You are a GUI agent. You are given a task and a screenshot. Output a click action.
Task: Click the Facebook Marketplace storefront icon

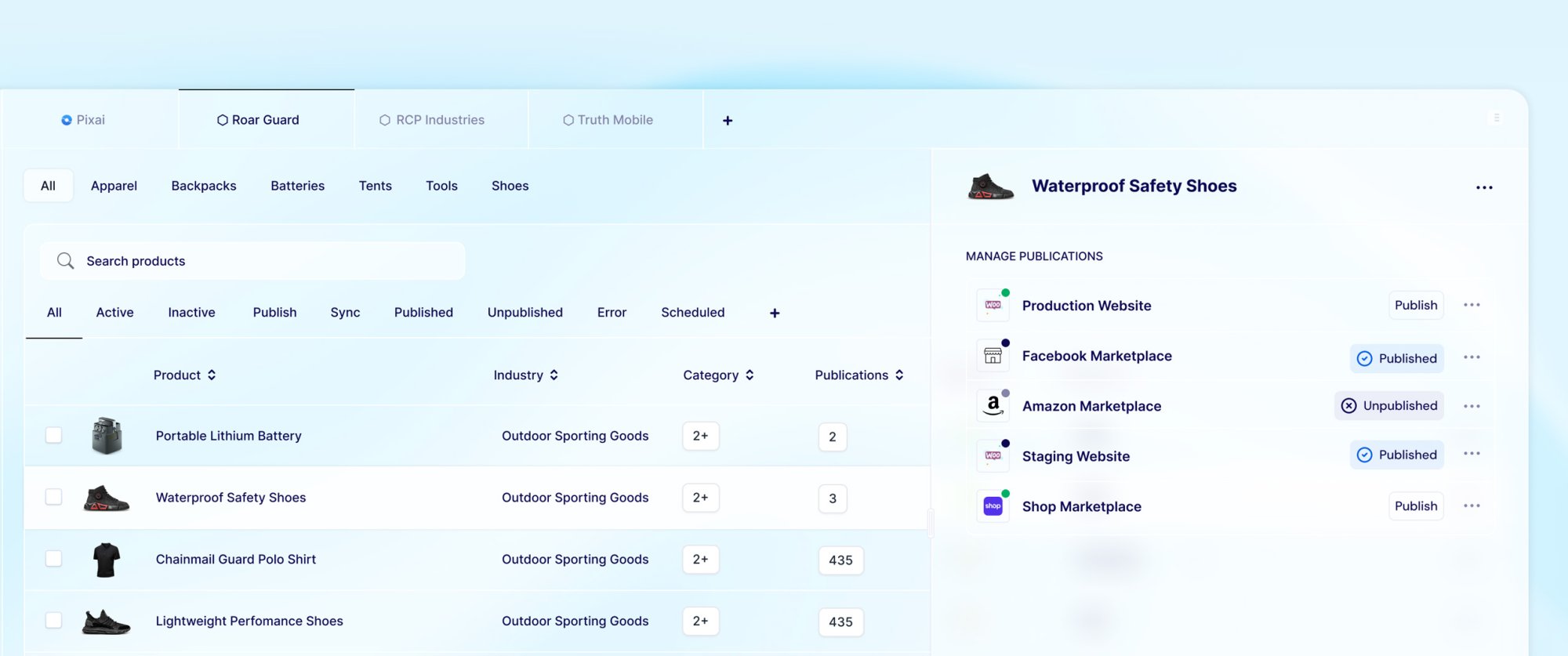pyautogui.click(x=993, y=357)
